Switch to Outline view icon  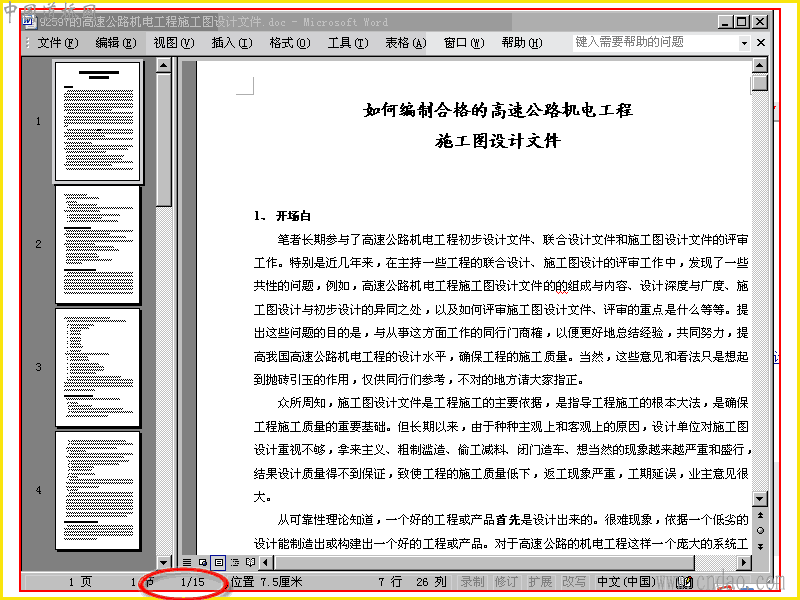[x=235, y=562]
